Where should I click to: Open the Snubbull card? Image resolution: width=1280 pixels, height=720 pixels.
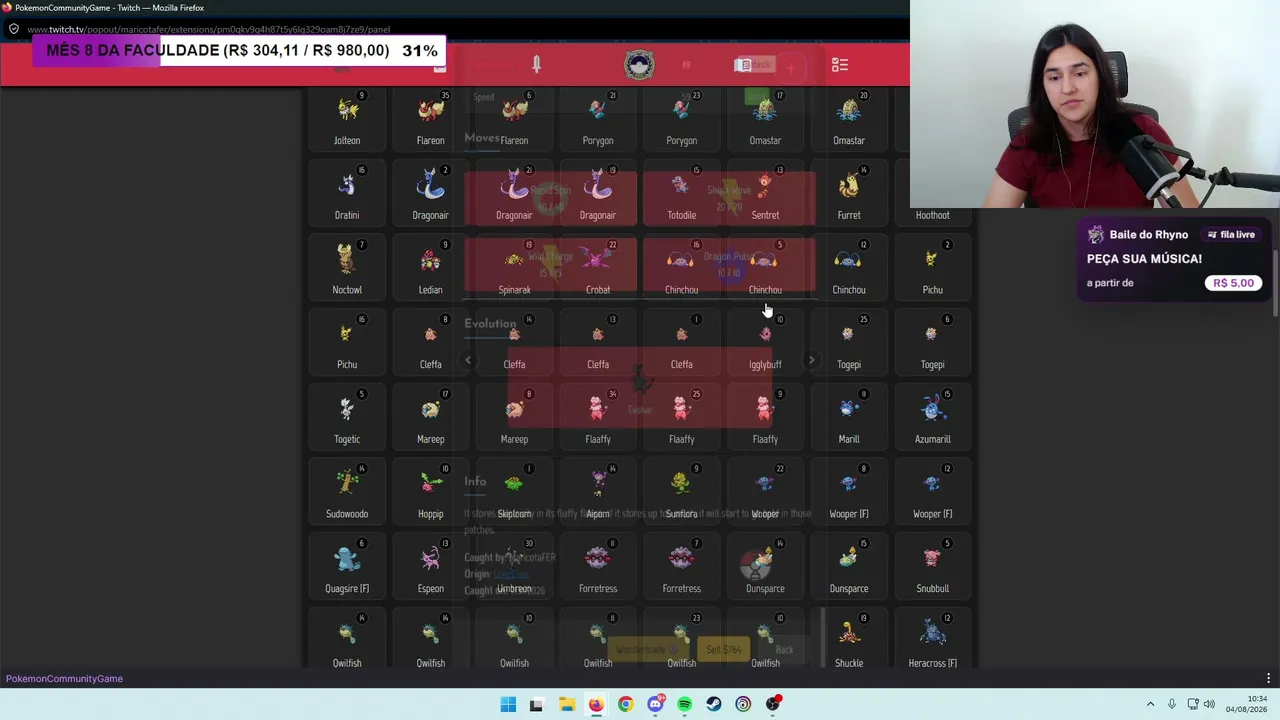click(933, 568)
